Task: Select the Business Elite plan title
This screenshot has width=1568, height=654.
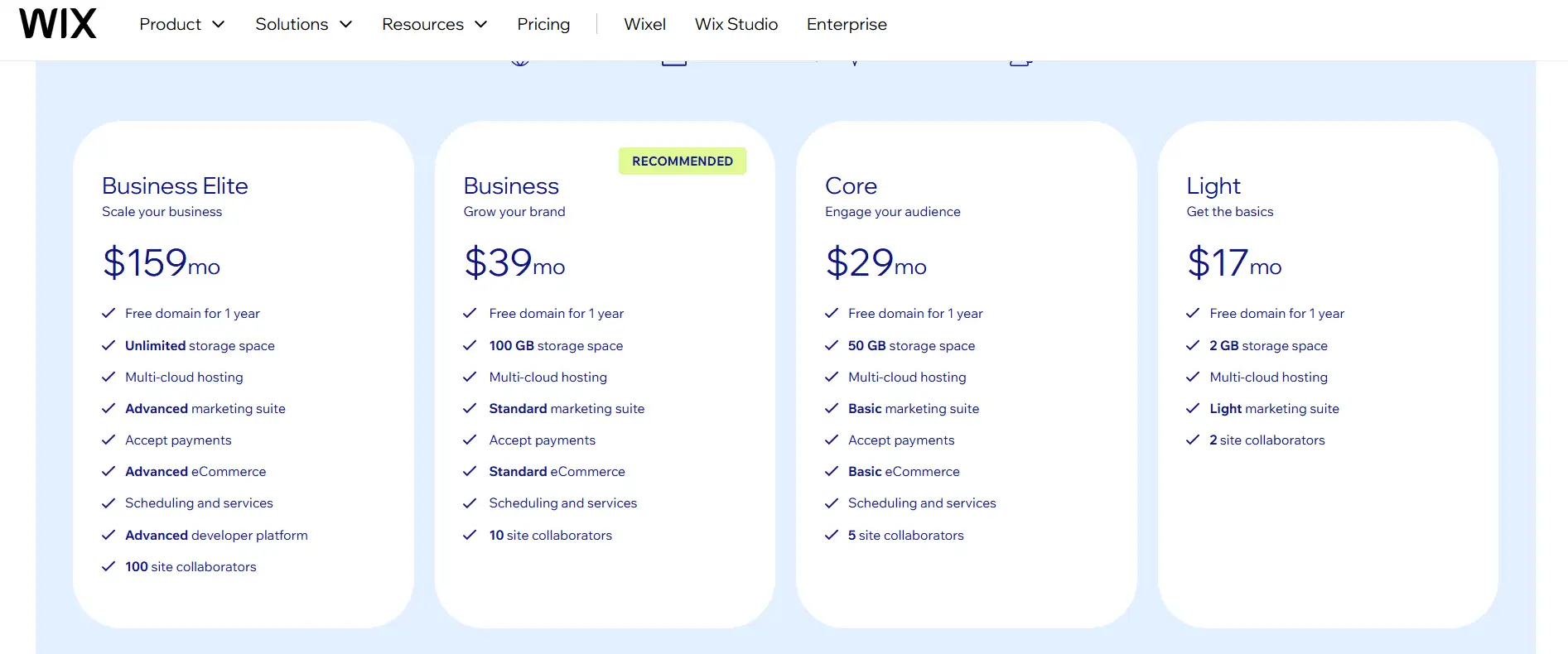Action: (175, 185)
